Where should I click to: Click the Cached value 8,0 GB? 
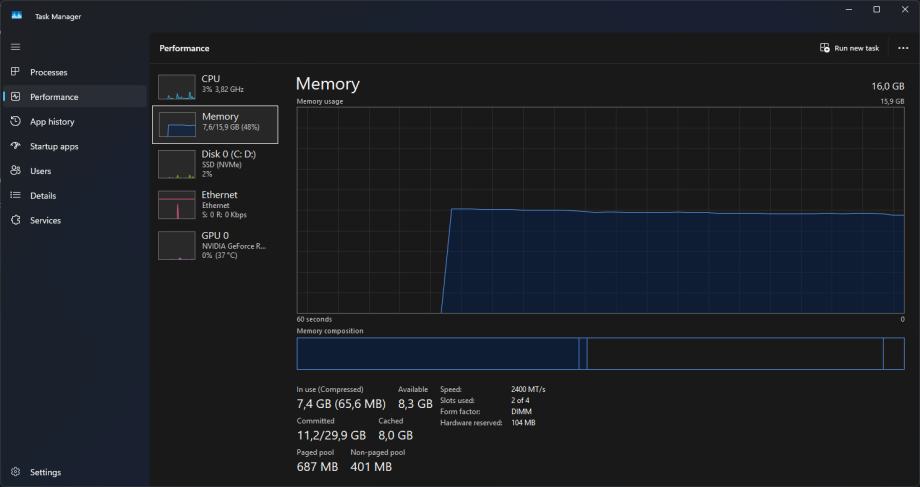click(x=395, y=435)
